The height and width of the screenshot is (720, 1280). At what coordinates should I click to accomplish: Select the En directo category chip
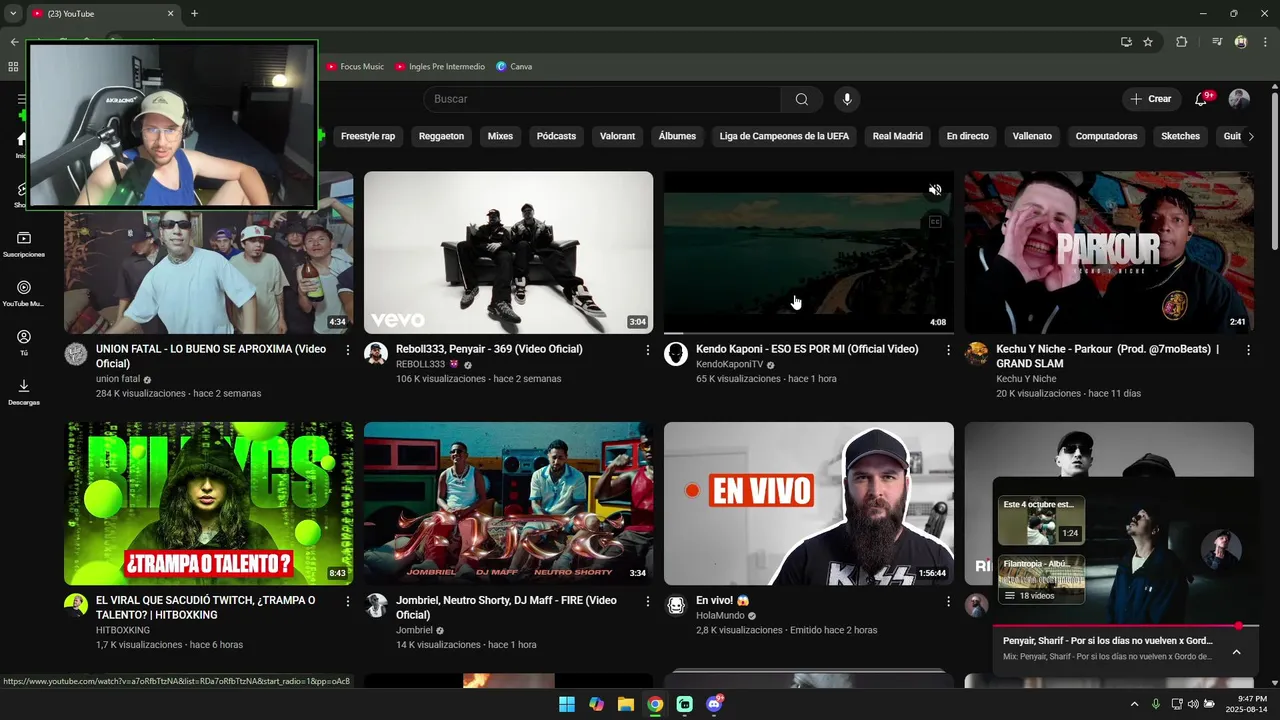click(967, 136)
